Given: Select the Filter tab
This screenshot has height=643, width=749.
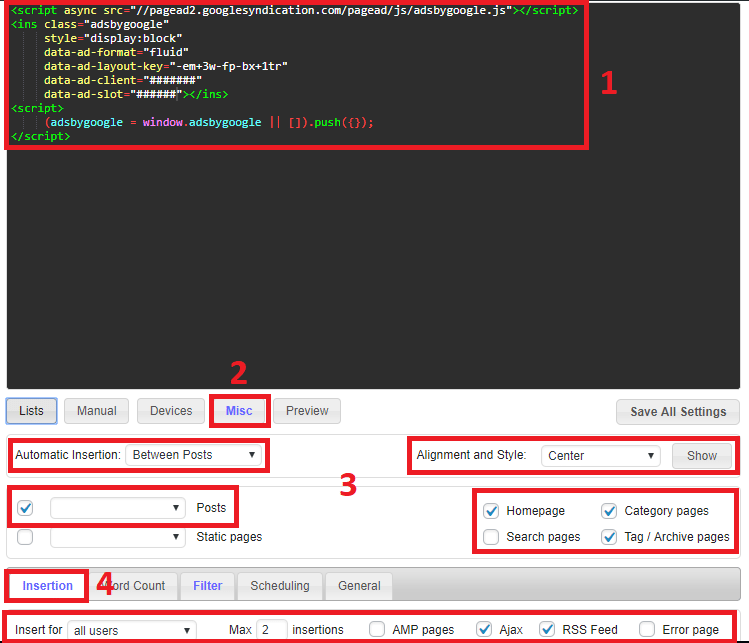Looking at the screenshot, I should 207,586.
